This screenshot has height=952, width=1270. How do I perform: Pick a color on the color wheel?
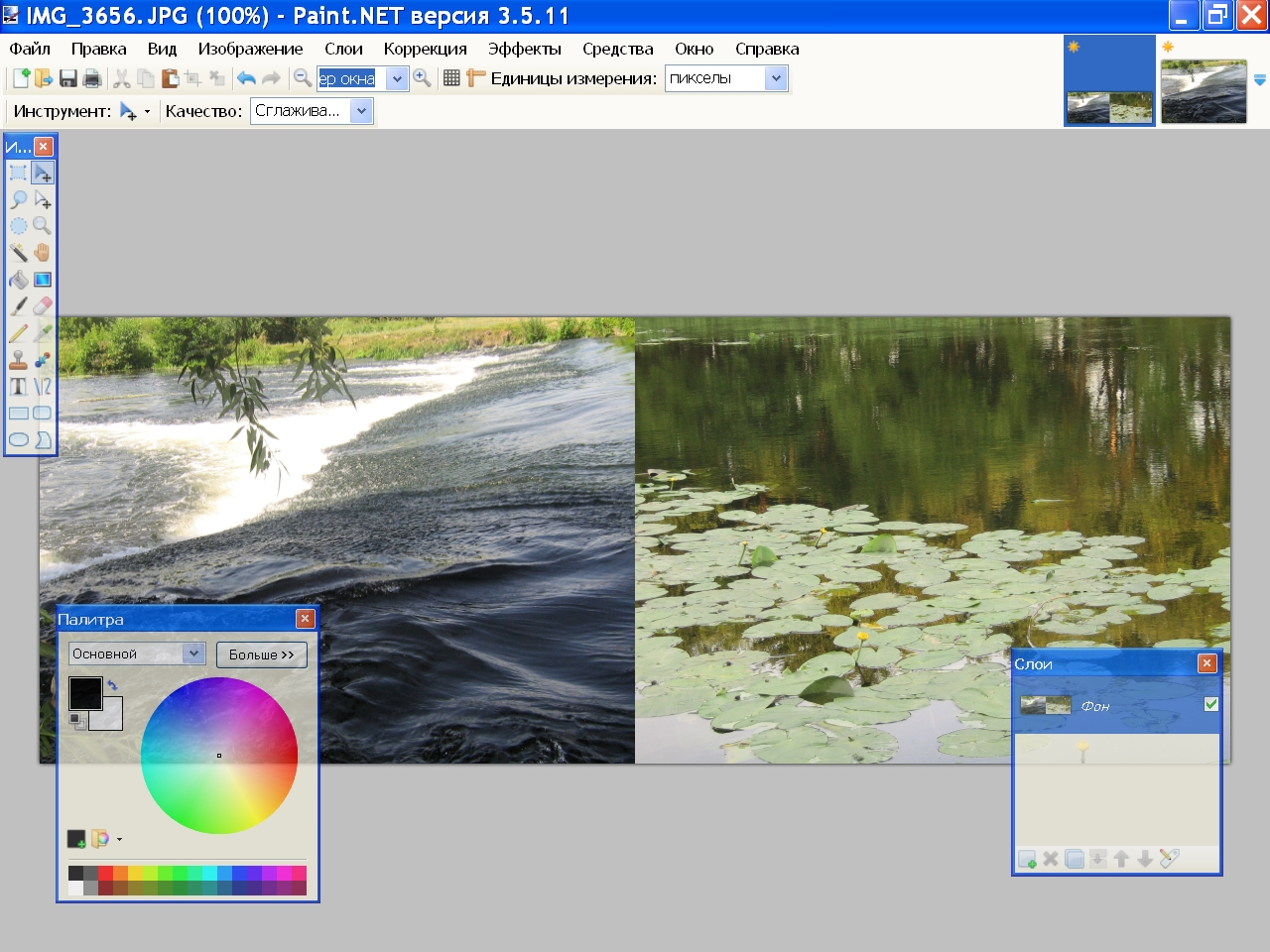219,756
